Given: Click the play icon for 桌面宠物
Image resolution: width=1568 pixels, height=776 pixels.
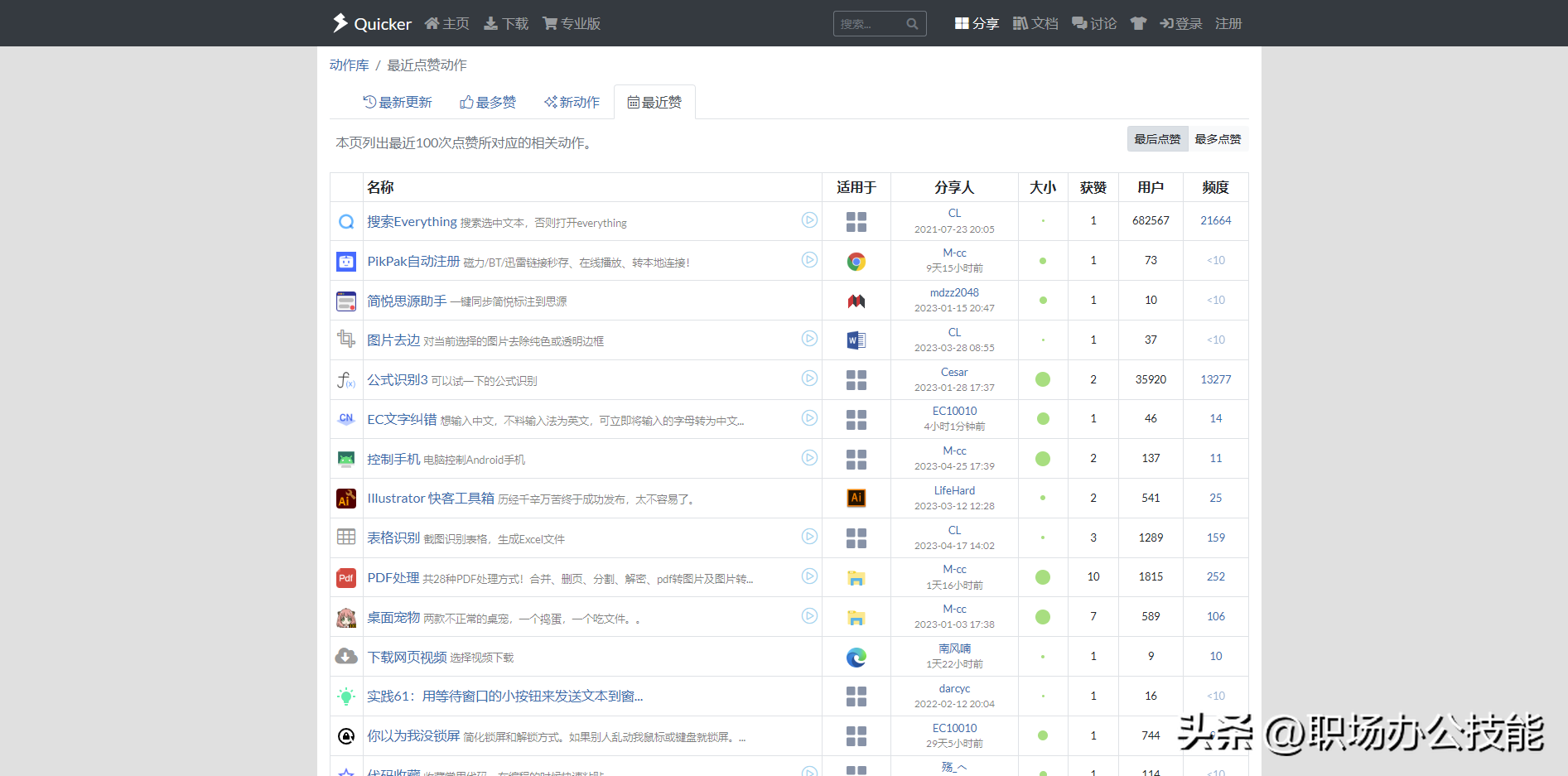Looking at the screenshot, I should coord(809,616).
